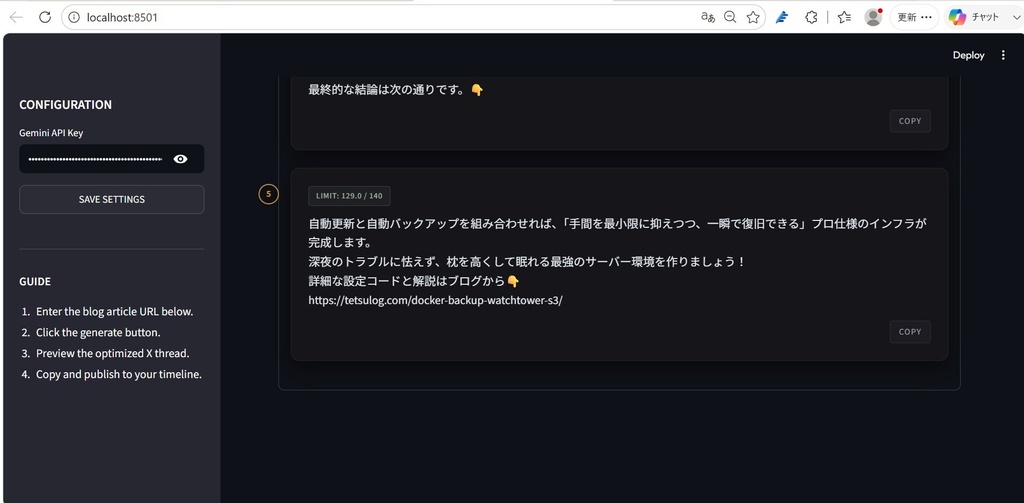Image resolution: width=1024 pixels, height=503 pixels.
Task: Reload the page with refresh icon
Action: coord(44,18)
